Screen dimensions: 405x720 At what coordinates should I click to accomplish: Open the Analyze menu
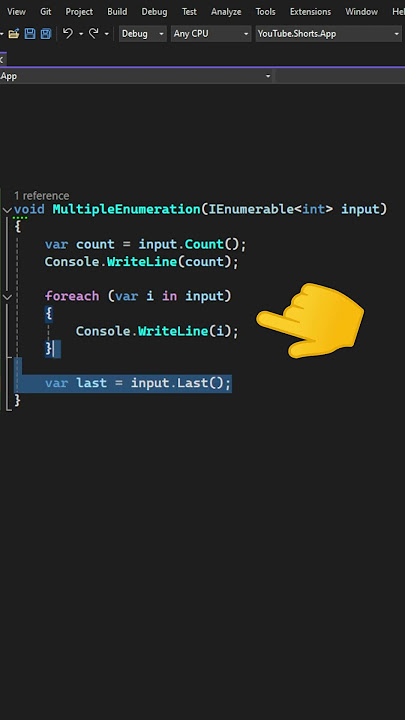(226, 11)
